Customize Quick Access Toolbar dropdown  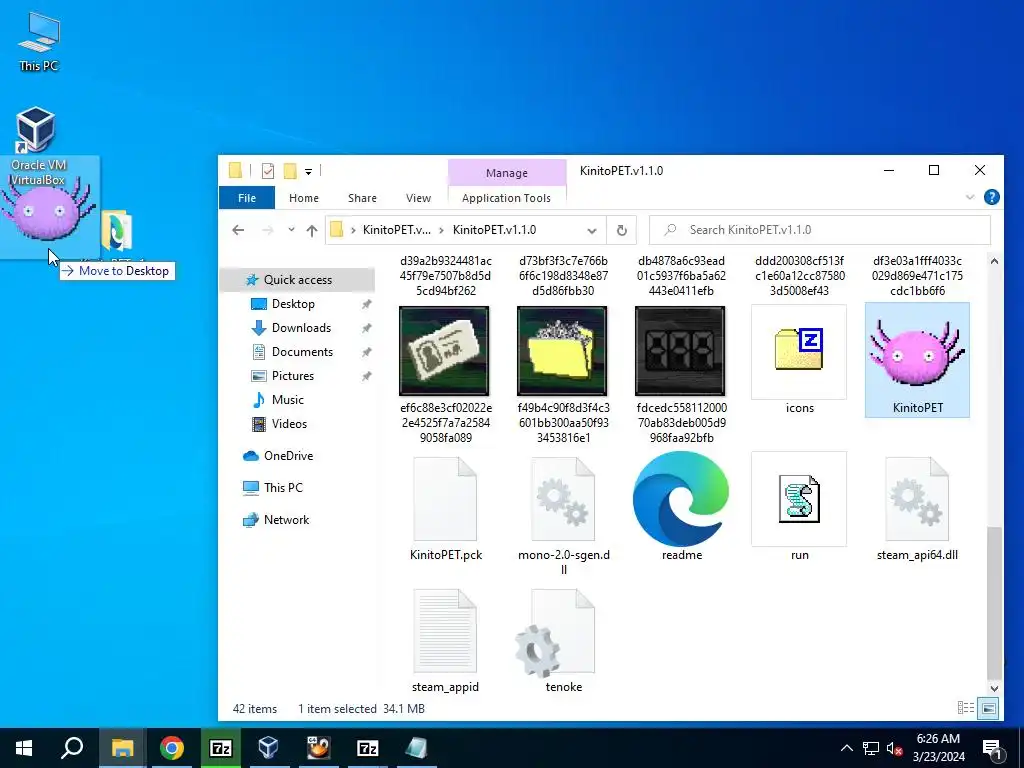(x=308, y=172)
